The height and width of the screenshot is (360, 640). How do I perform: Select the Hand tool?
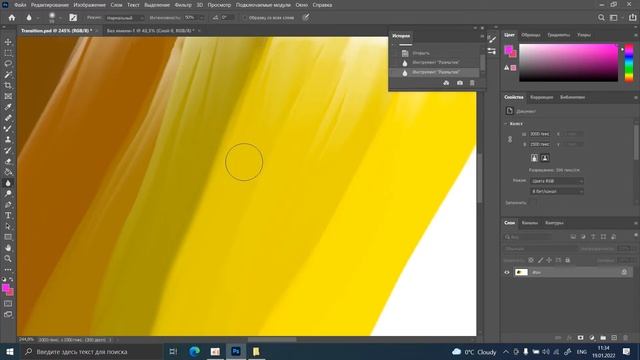8,248
